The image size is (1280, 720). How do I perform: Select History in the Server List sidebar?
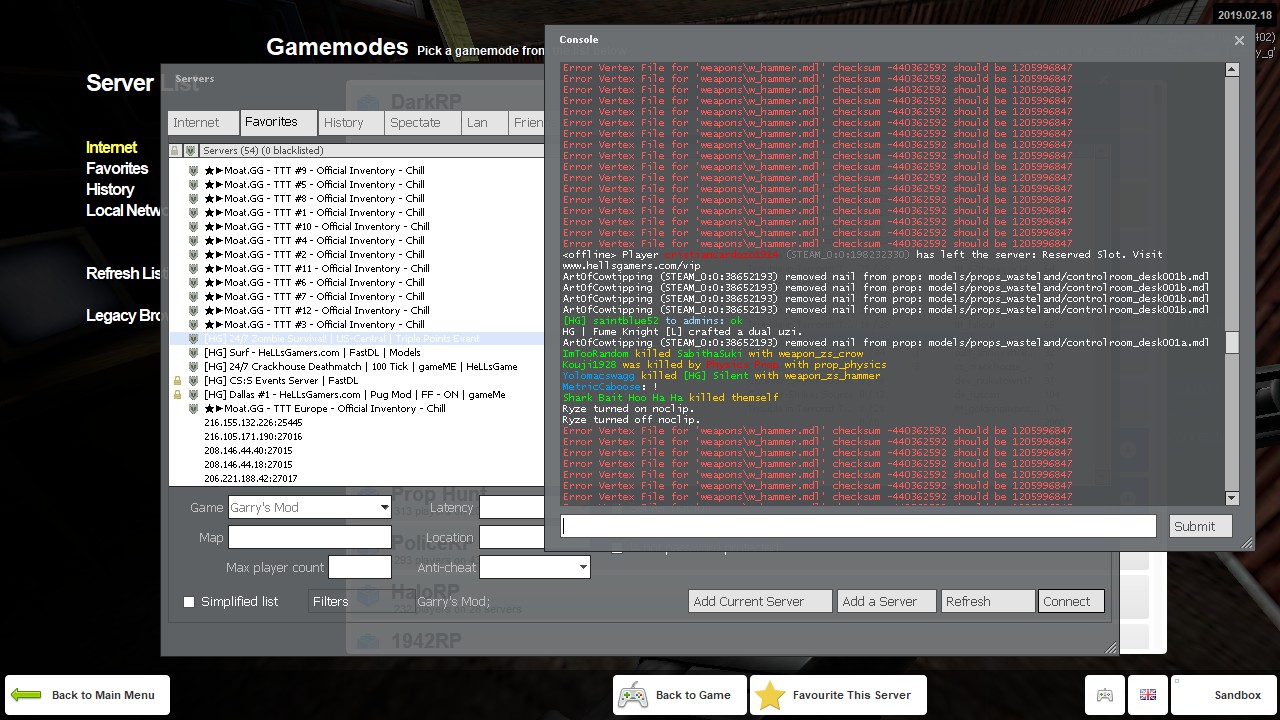click(110, 189)
